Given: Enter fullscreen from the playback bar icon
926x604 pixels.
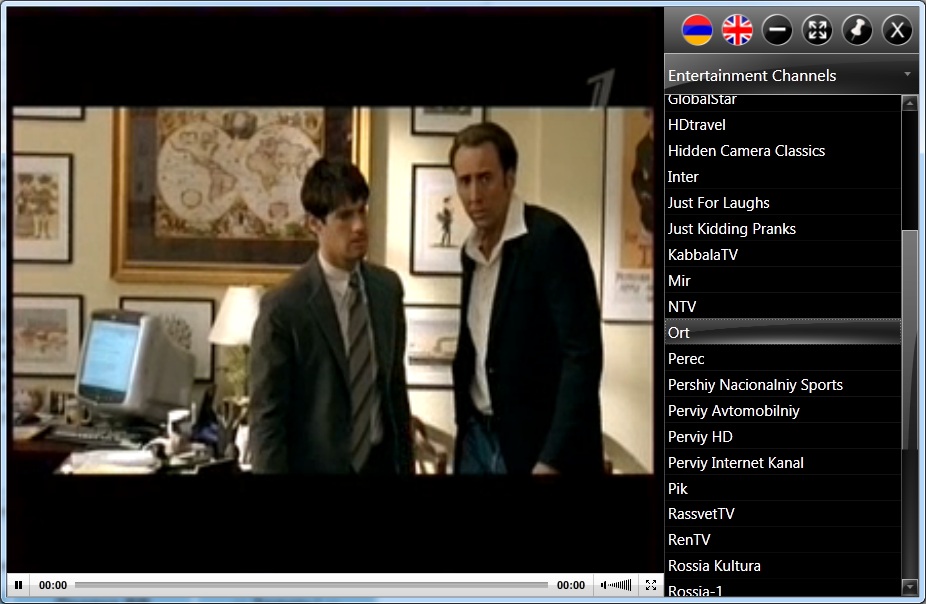Looking at the screenshot, I should pyautogui.click(x=651, y=585).
